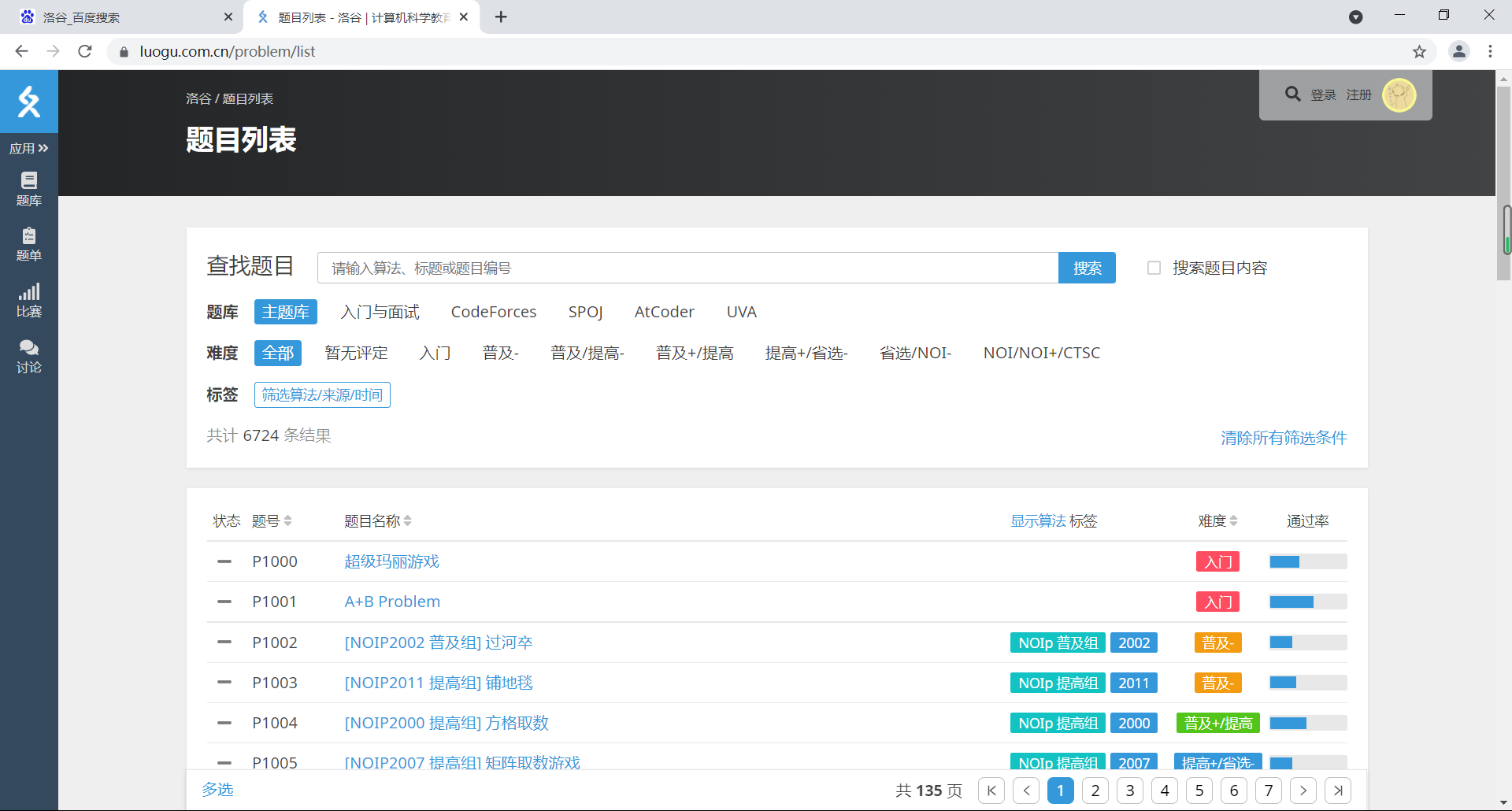Switch to the CodeForces problem library tab
Image resolution: width=1512 pixels, height=811 pixels.
(493, 312)
